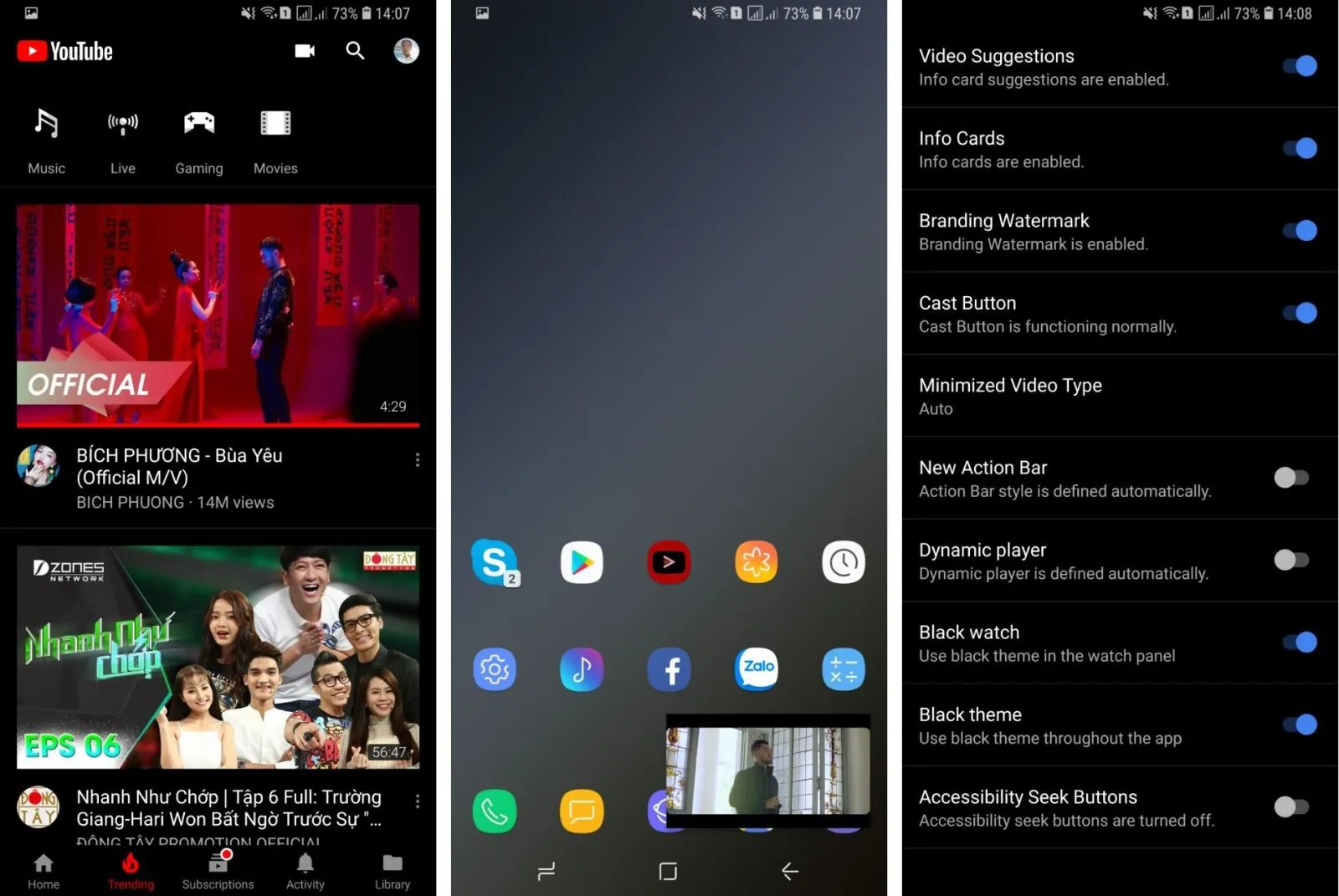Viewport: 1339px width, 896px height.
Task: Launch Google Play Store app
Action: coord(582,562)
